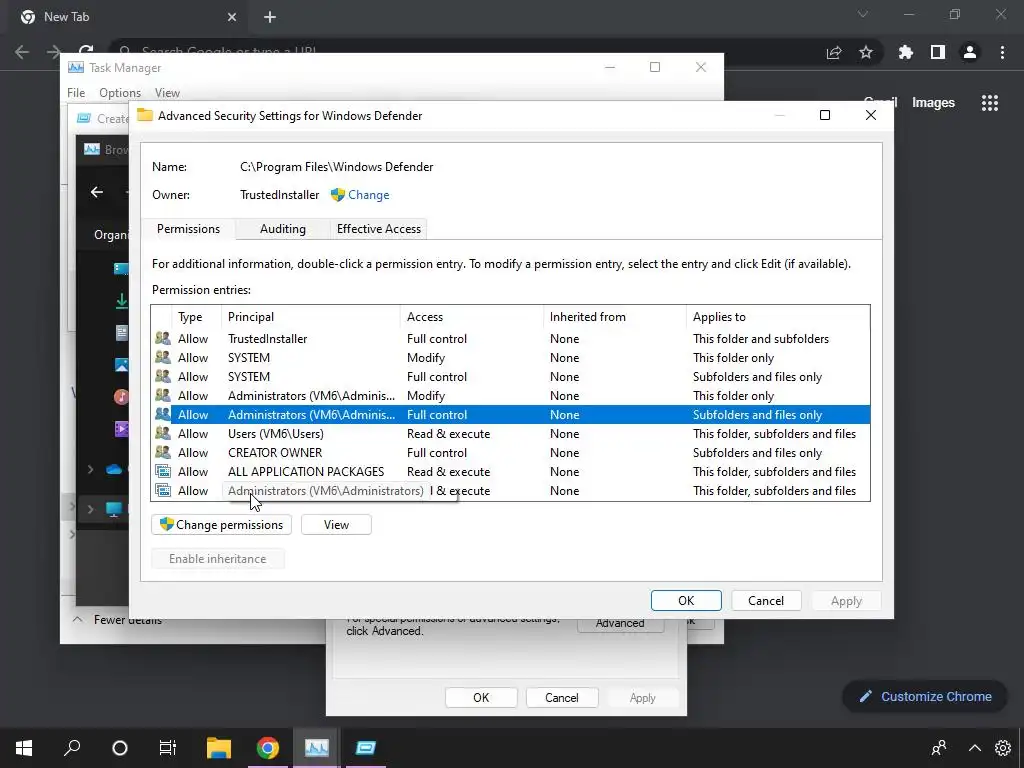Viewport: 1024px width, 768px height.
Task: Expand the OneDrive cloud tree item
Action: [x=90, y=470]
